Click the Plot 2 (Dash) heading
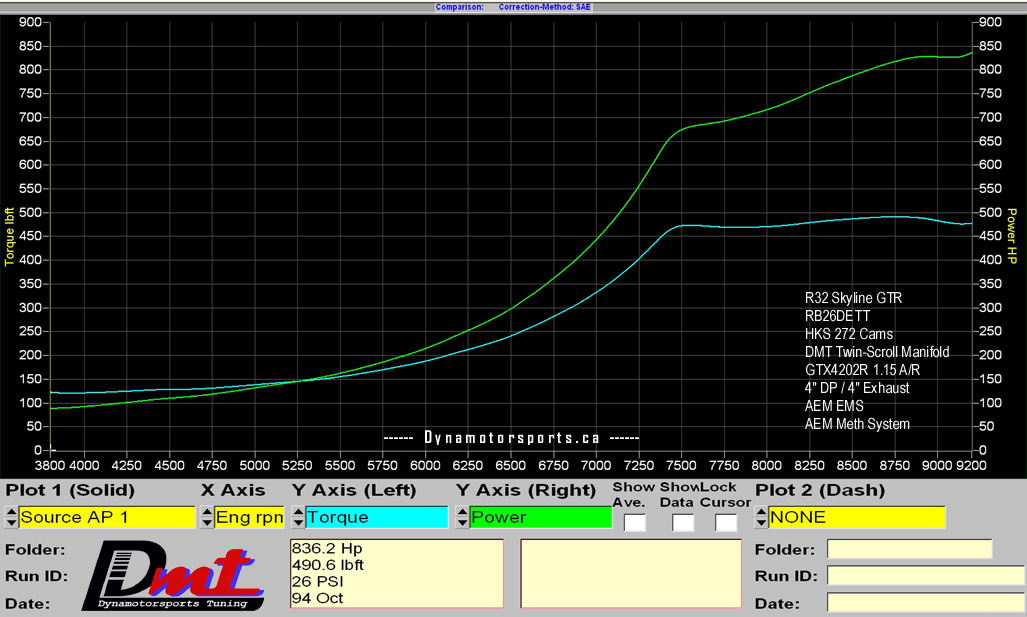Viewport: 1027px width, 617px height. [x=820, y=490]
